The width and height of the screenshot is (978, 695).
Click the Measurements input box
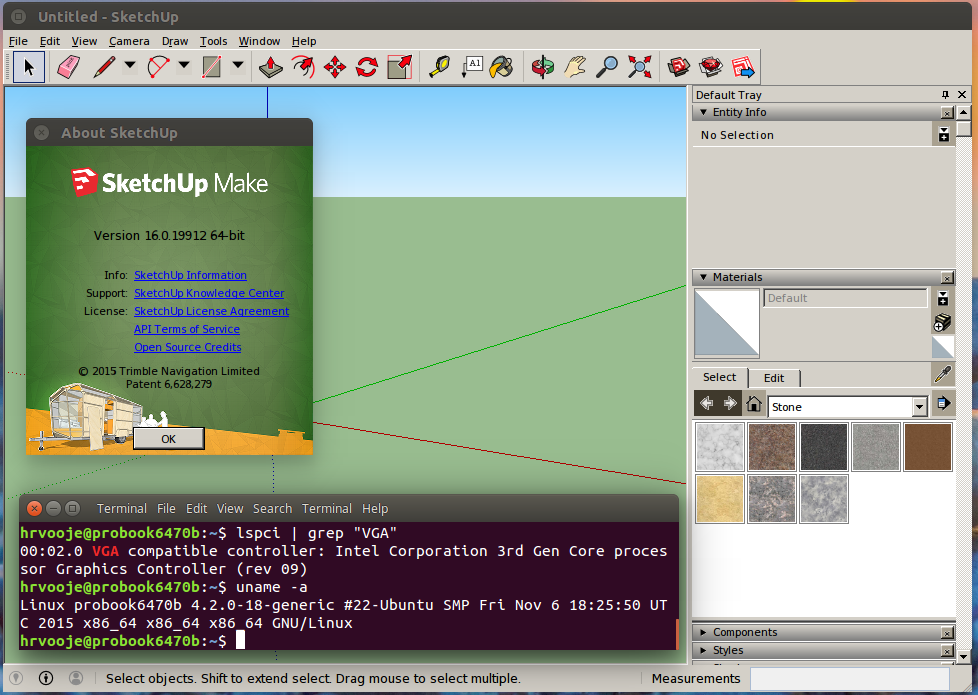click(x=850, y=678)
